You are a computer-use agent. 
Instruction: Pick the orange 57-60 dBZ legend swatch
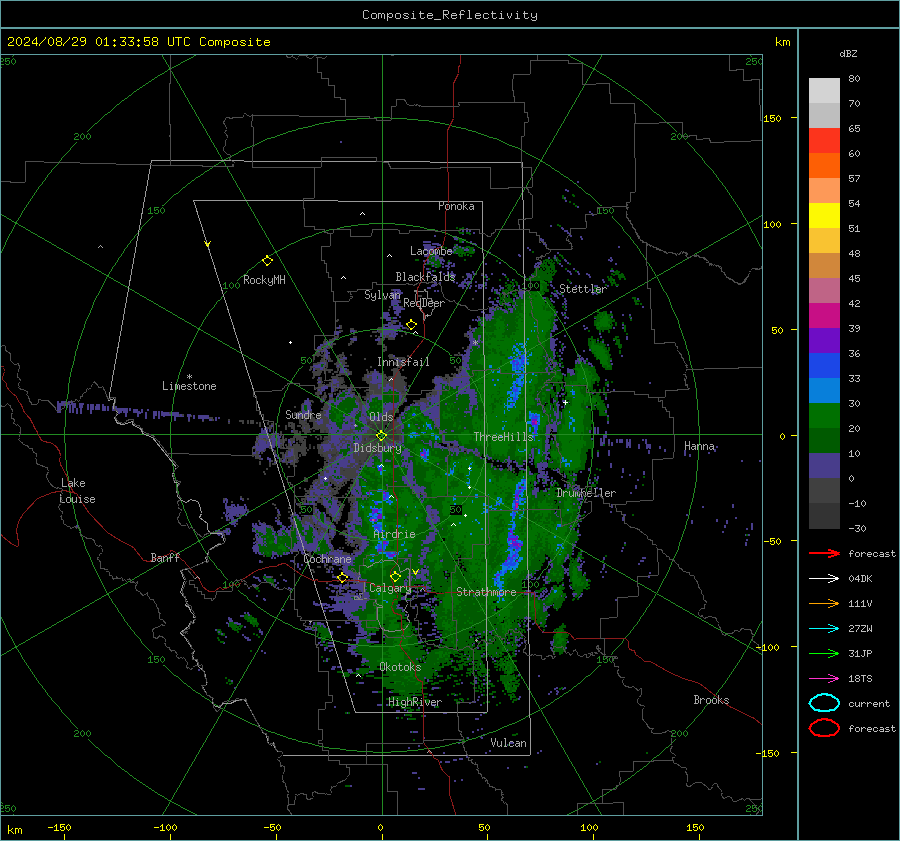point(824,166)
